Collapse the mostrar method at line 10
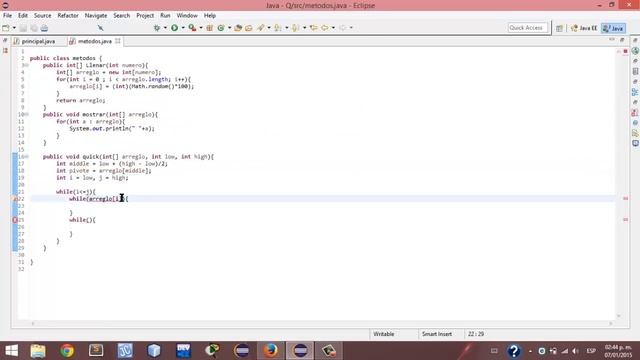This screenshot has width=640, height=360. point(27,115)
